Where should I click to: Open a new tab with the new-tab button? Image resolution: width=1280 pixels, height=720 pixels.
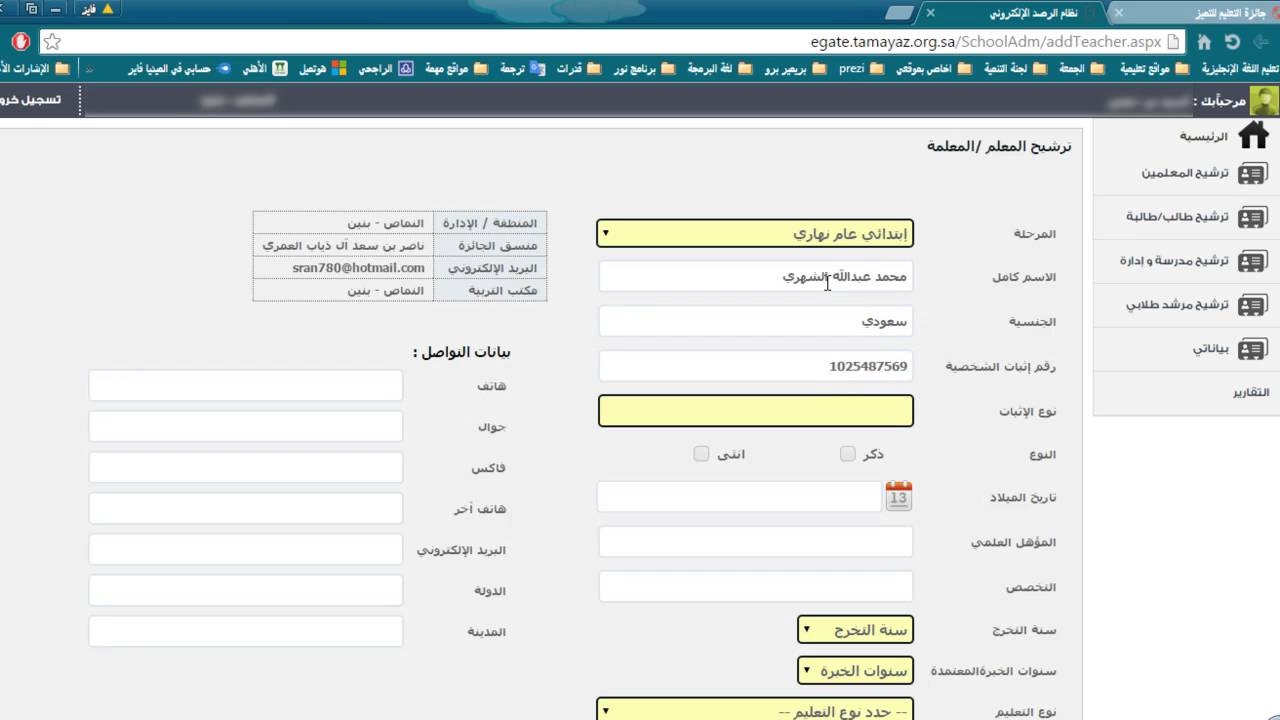[899, 13]
